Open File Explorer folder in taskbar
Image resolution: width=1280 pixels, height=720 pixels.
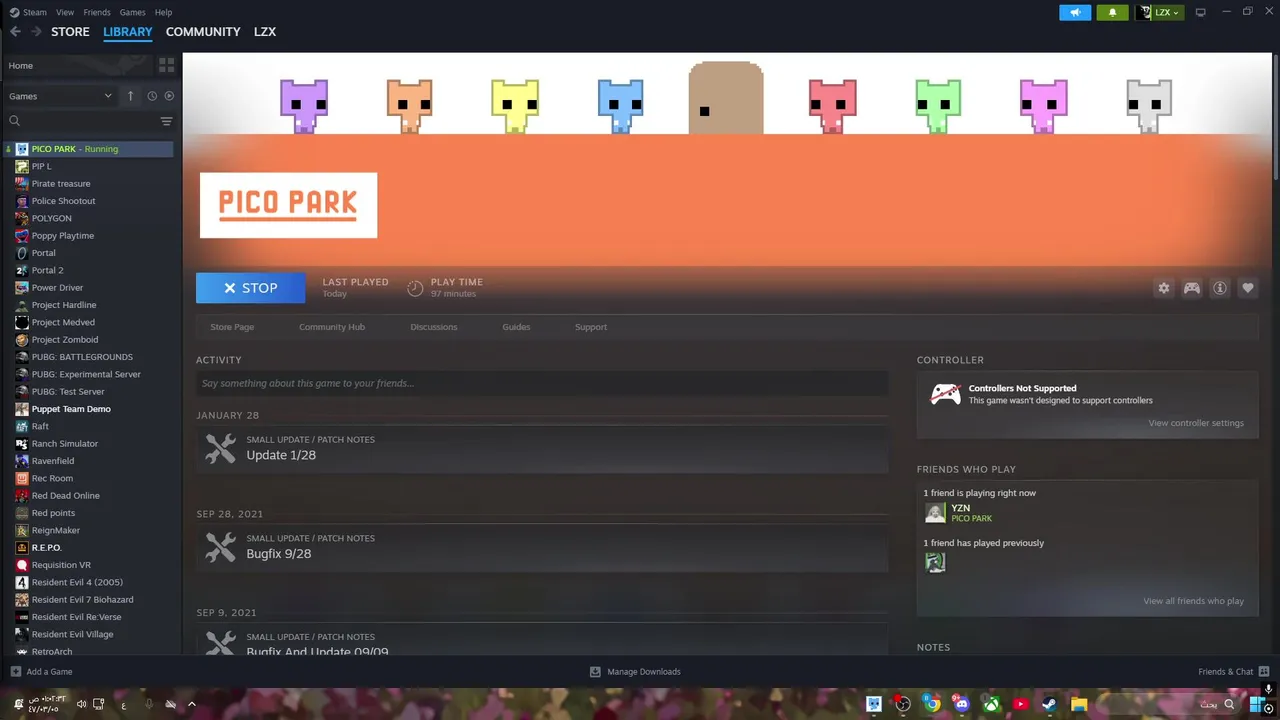[1079, 704]
